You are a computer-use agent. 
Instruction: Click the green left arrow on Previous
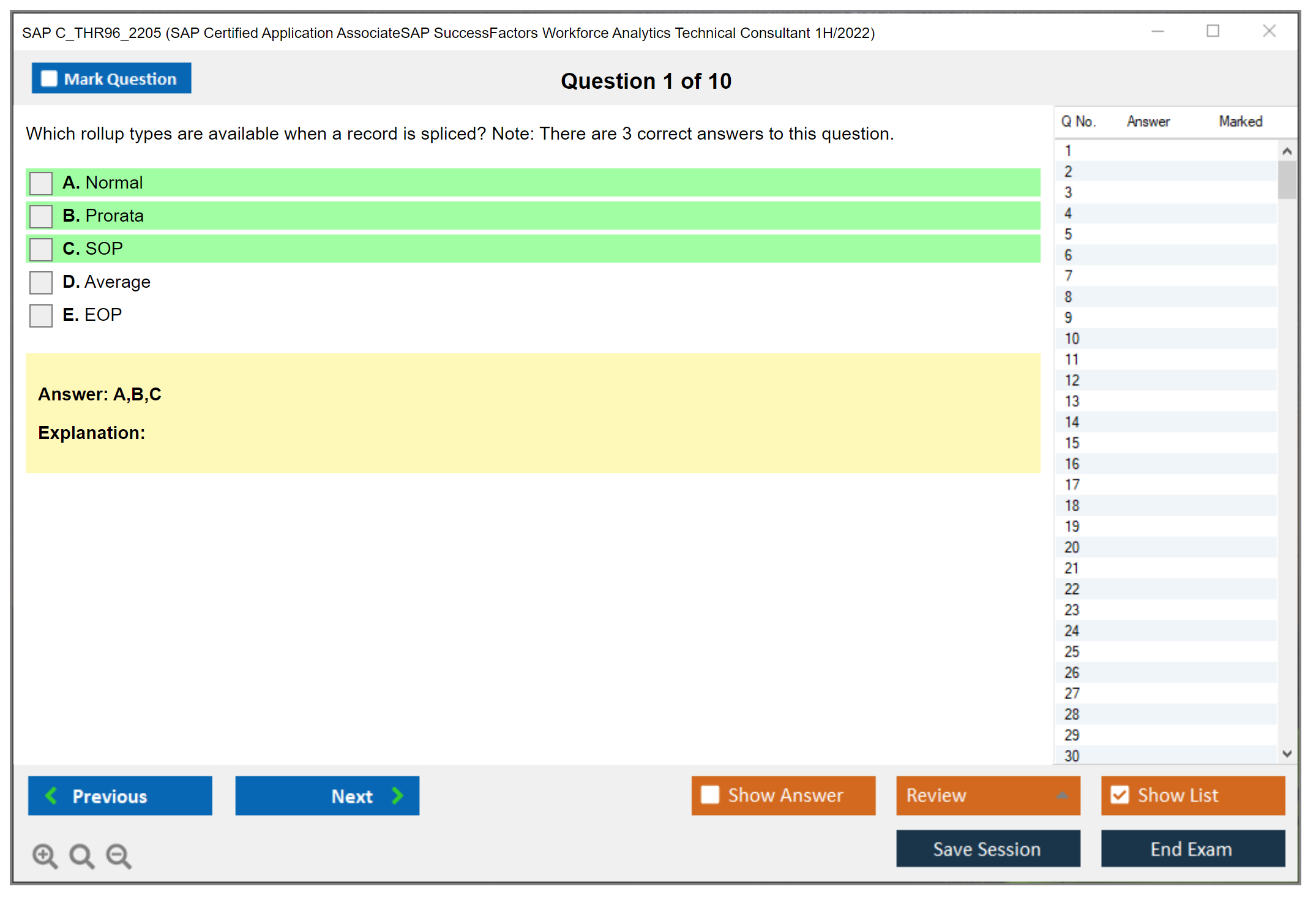click(x=51, y=795)
